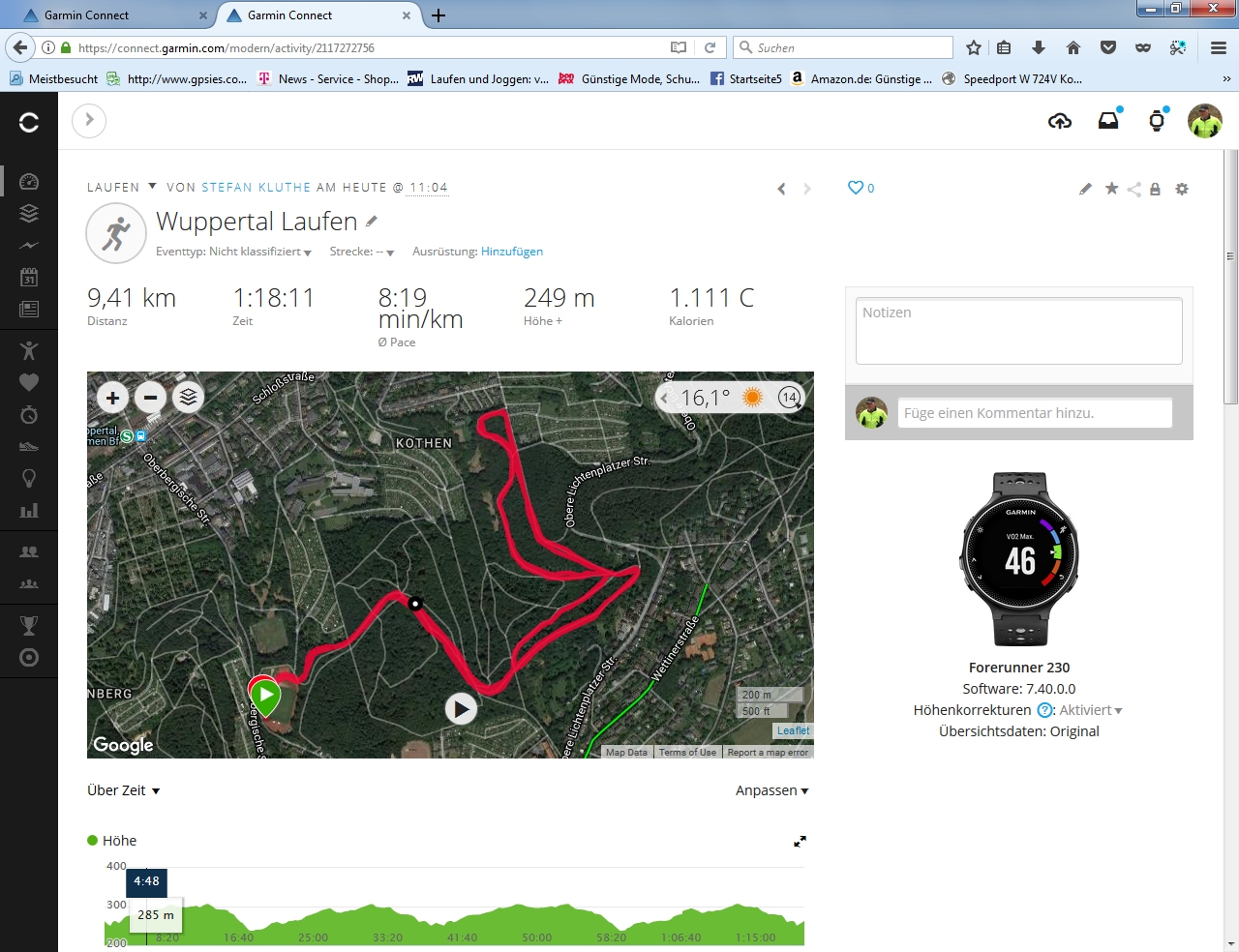Screen dimensions: 1239x952
Task: Toggle activity privacy lock icon
Action: click(x=1155, y=190)
